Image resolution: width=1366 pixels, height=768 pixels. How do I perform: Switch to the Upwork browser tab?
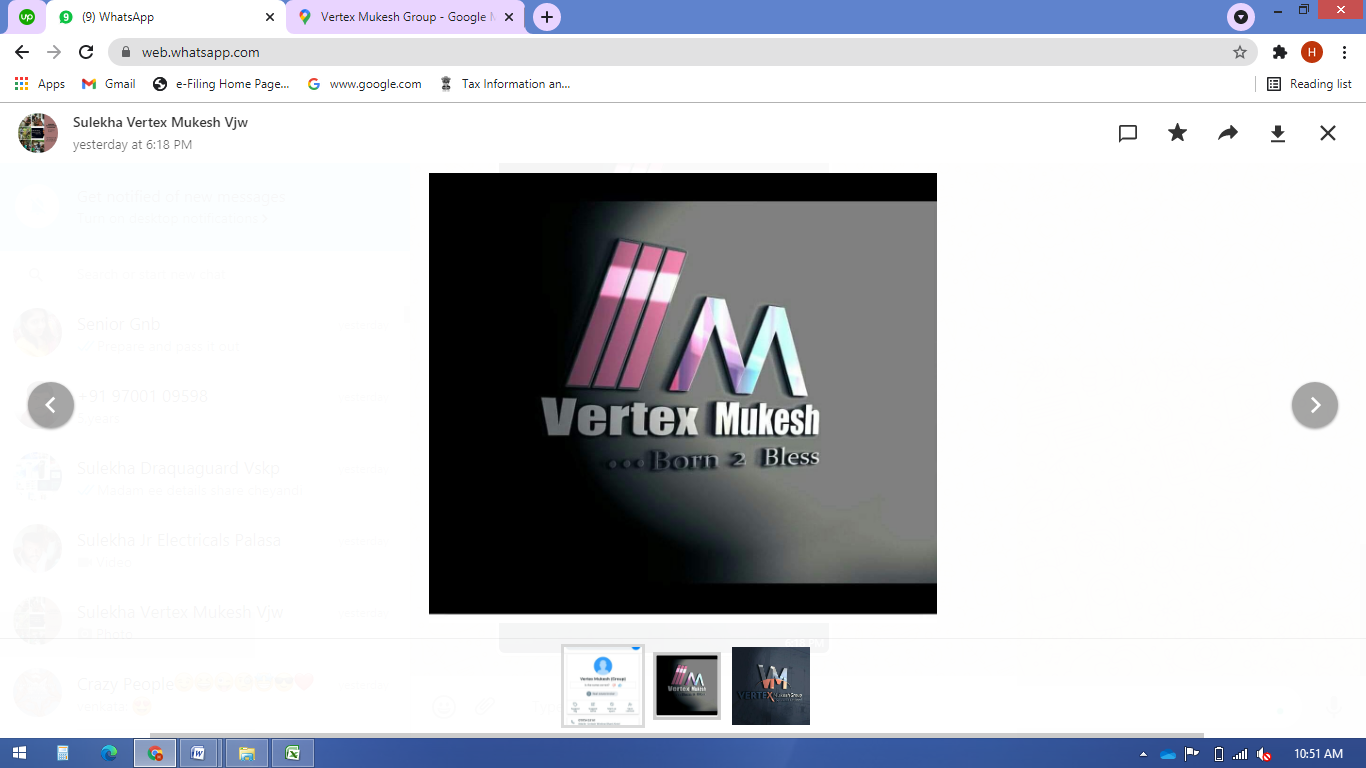pos(27,17)
